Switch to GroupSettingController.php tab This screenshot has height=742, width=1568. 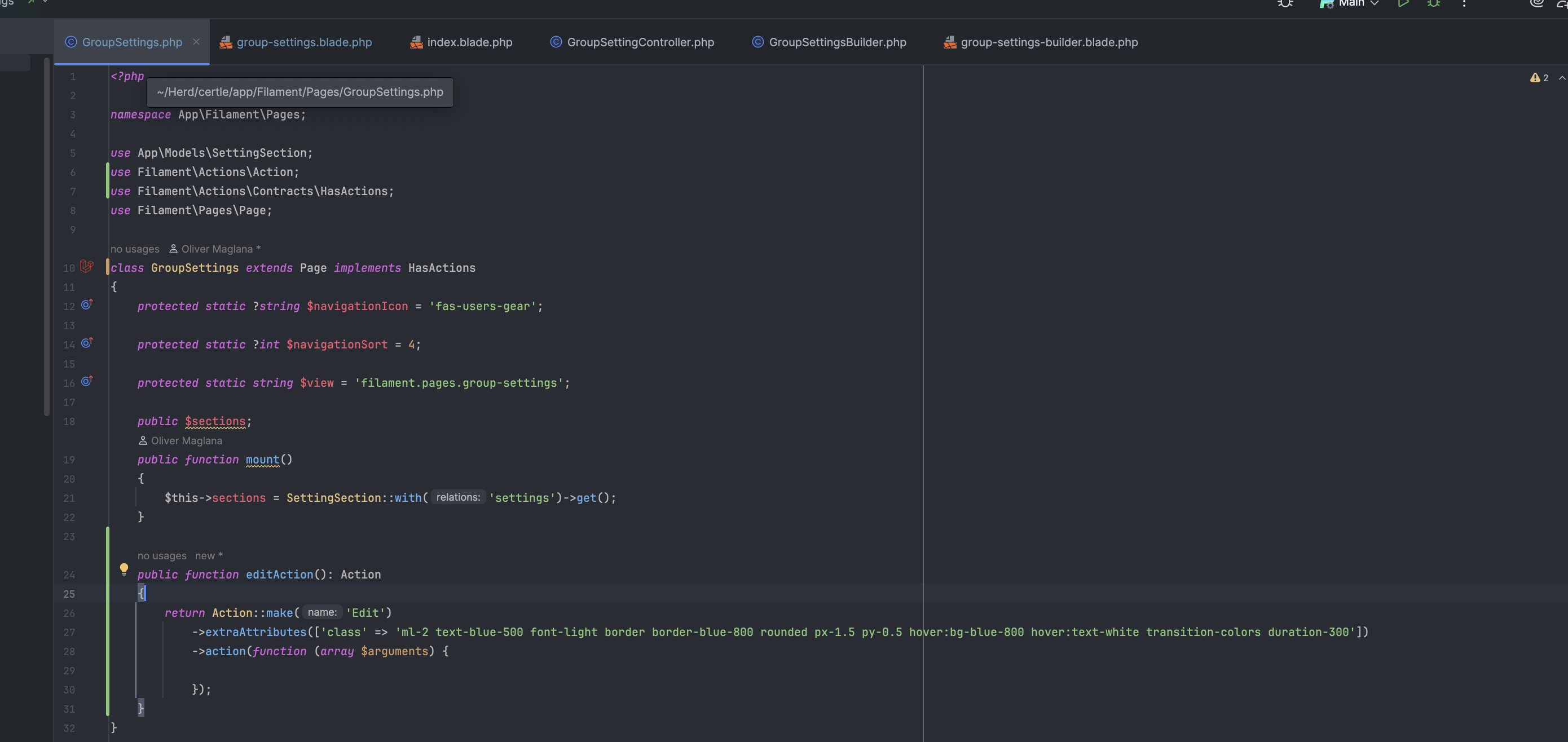[640, 42]
